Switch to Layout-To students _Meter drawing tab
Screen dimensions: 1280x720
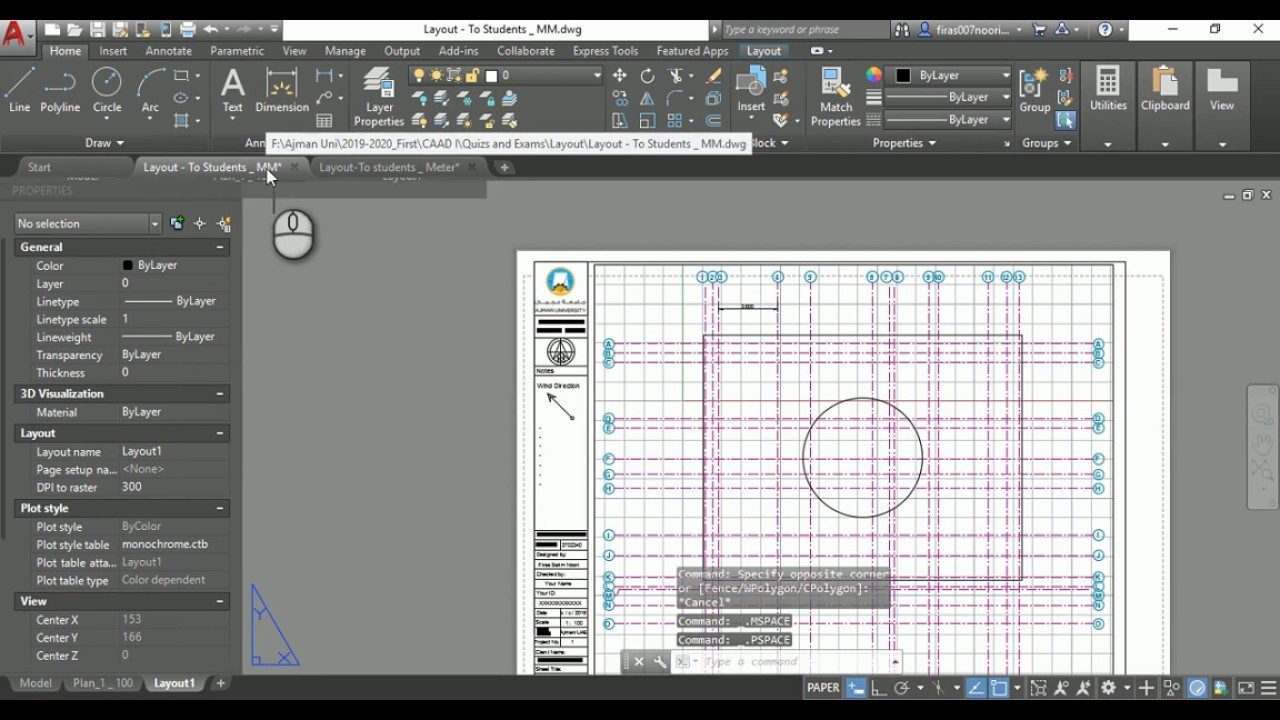(x=389, y=167)
